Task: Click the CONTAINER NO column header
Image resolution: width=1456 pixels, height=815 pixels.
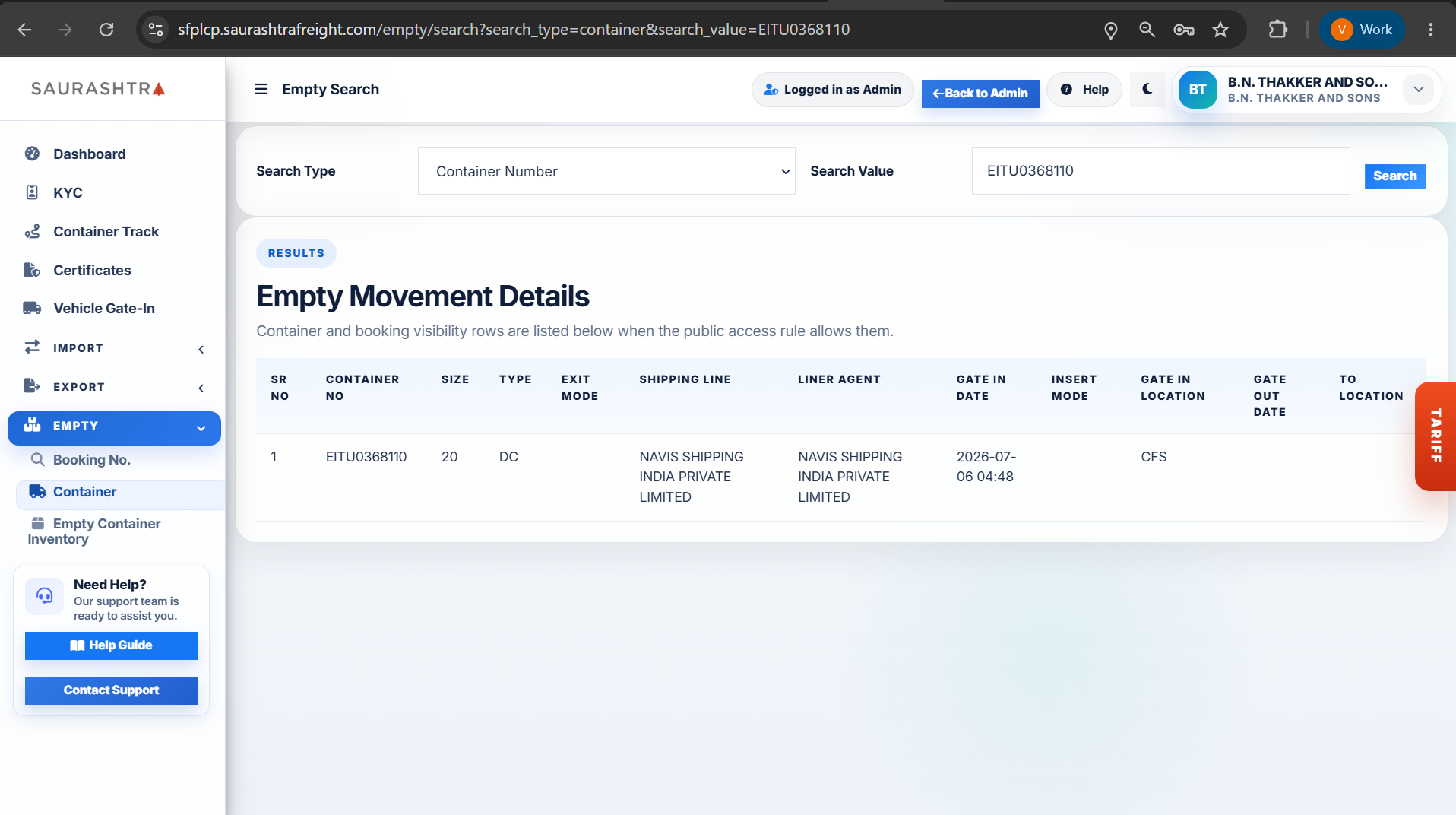Action: coord(362,388)
